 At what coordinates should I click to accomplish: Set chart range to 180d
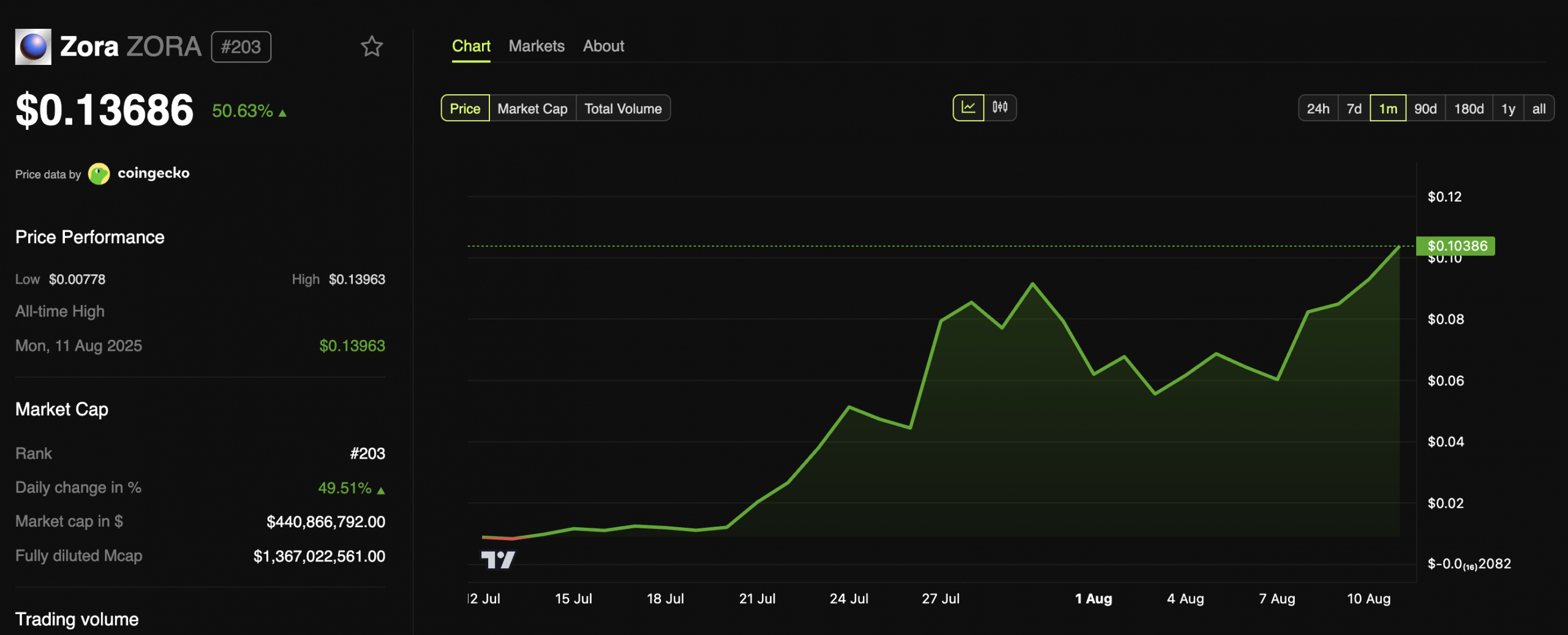(x=1469, y=108)
